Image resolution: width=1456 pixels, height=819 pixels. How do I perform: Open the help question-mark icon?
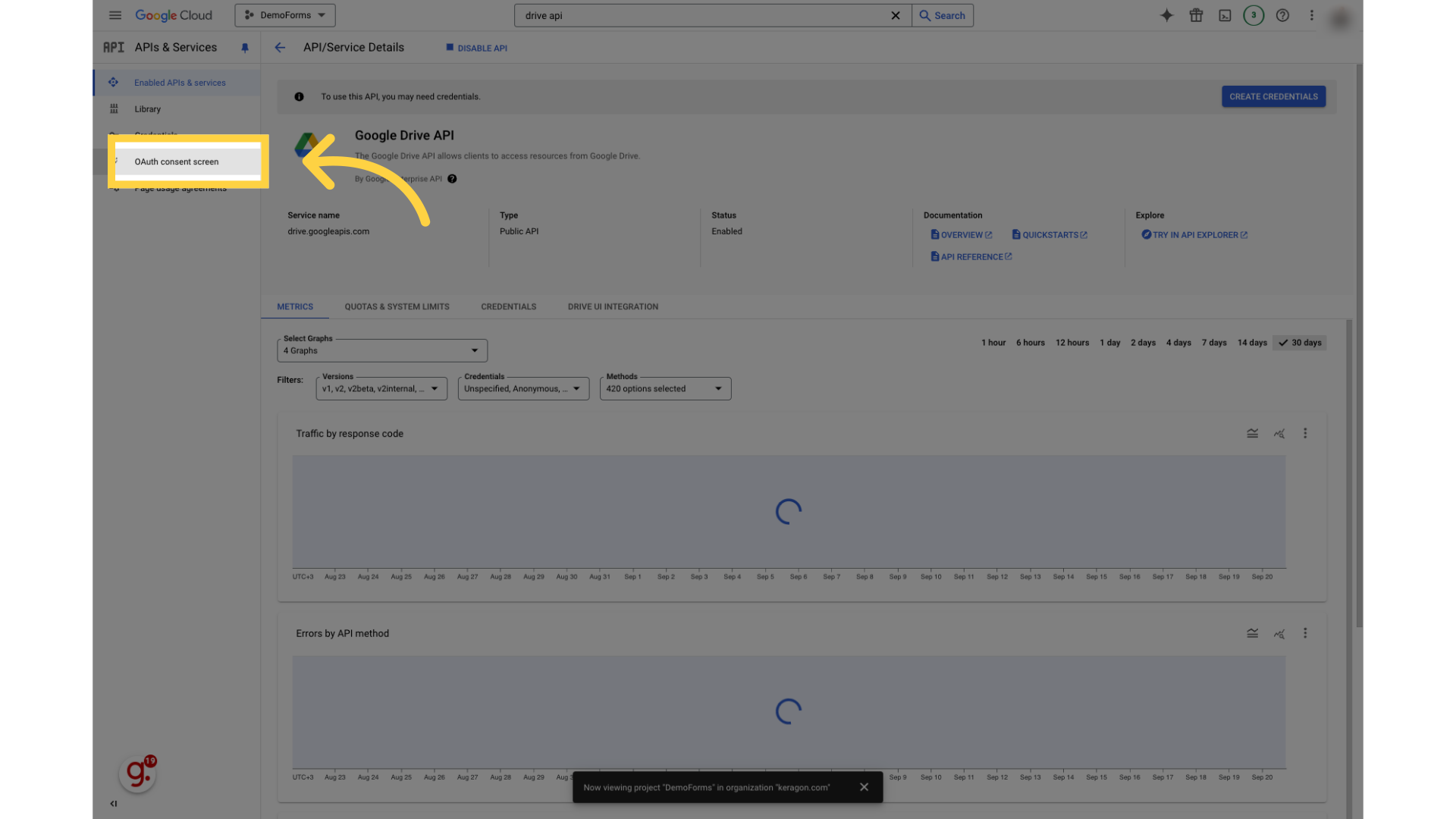point(1282,15)
